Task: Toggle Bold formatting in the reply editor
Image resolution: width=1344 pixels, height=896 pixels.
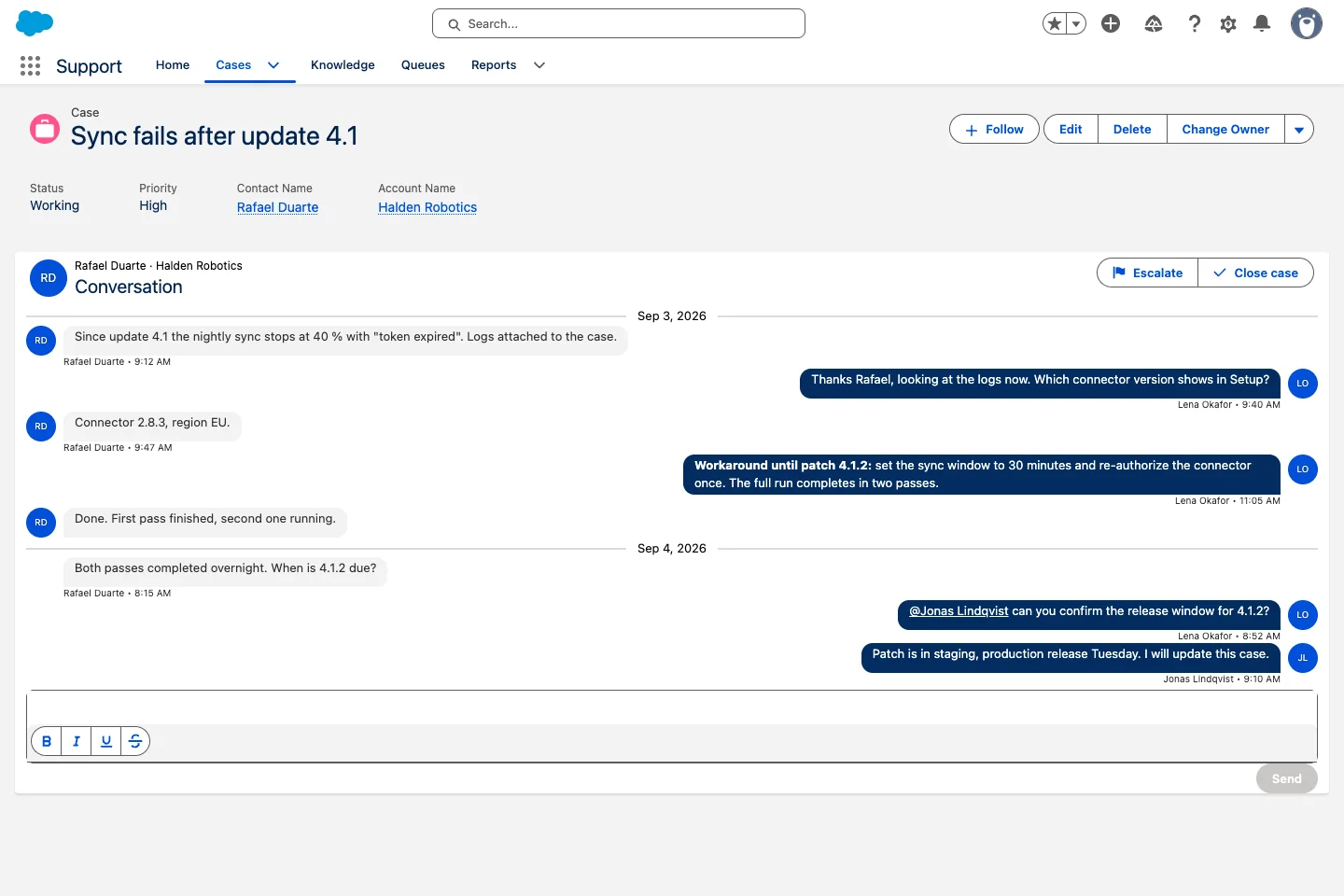Action: pyautogui.click(x=47, y=741)
